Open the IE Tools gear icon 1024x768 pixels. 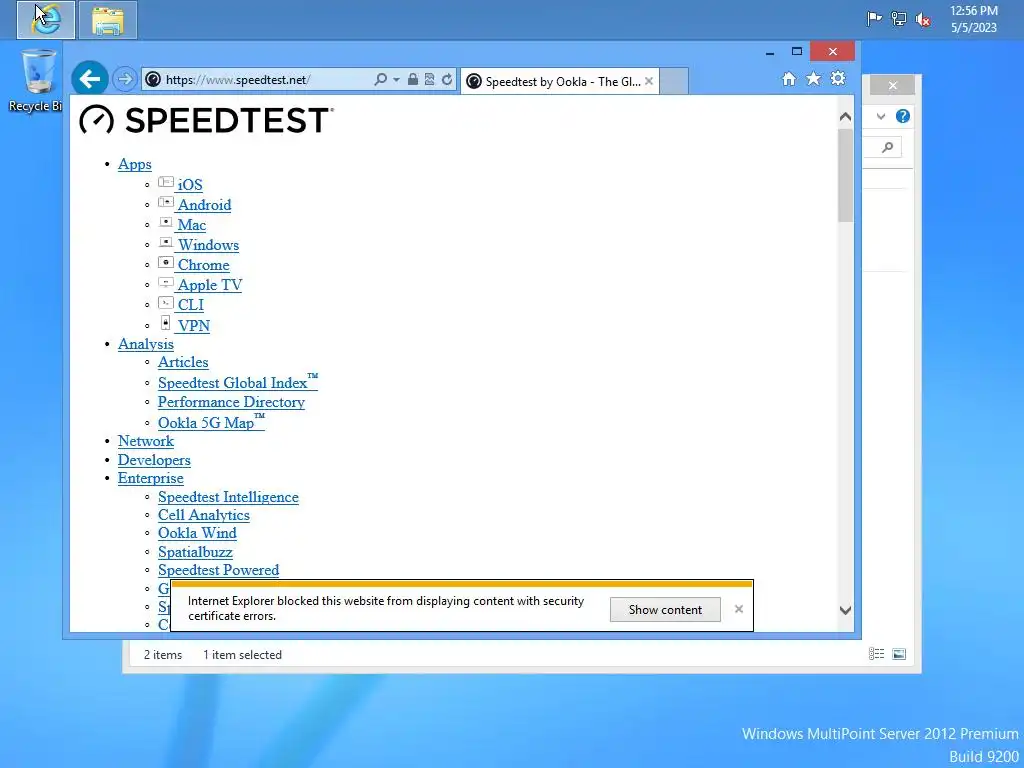click(838, 79)
